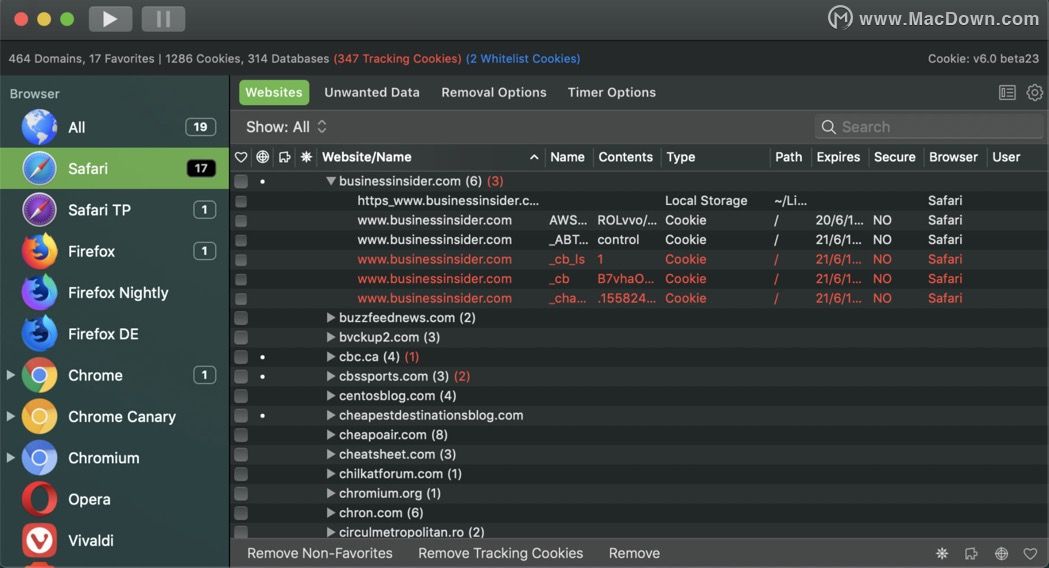Select the Chrome Canary icon
This screenshot has height=568, width=1049.
pos(39,417)
